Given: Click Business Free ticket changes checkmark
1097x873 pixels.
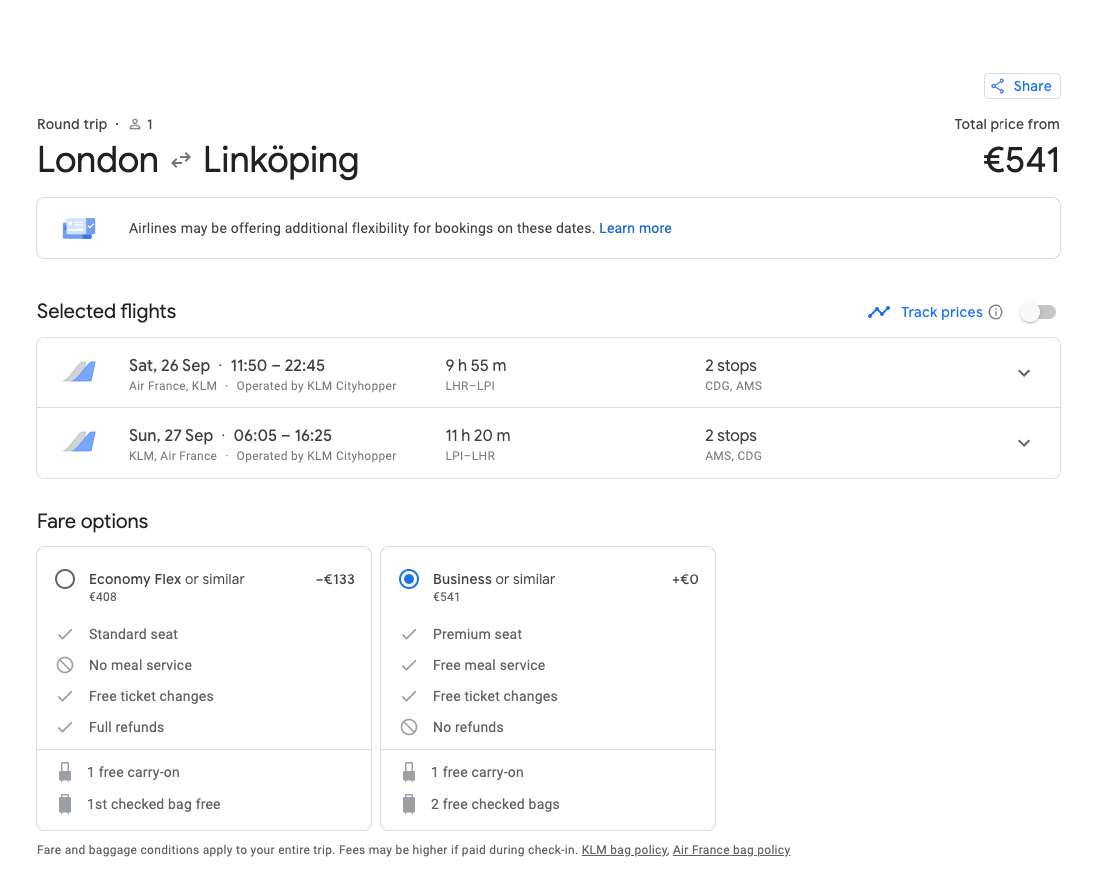Looking at the screenshot, I should click(409, 696).
